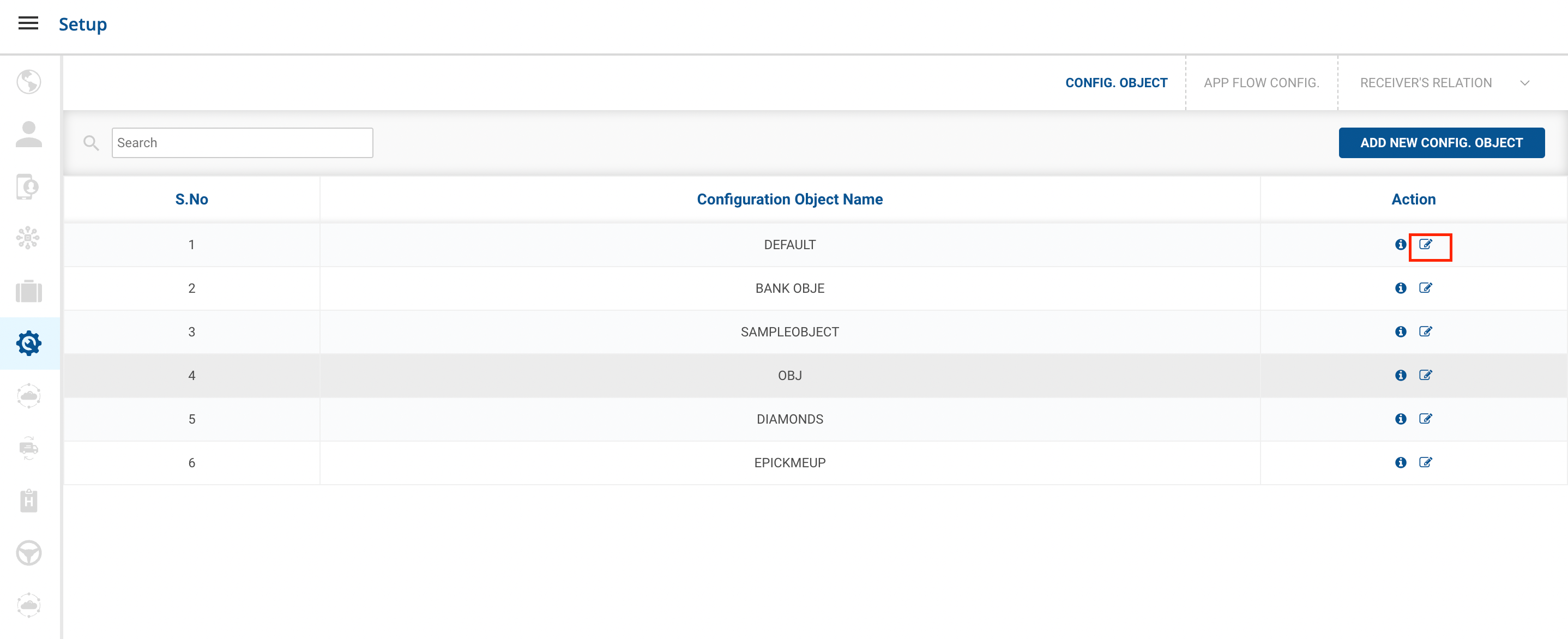Image resolution: width=1568 pixels, height=639 pixels.
Task: Click ADD NEW CONFIG. OBJECT button
Action: 1441,142
